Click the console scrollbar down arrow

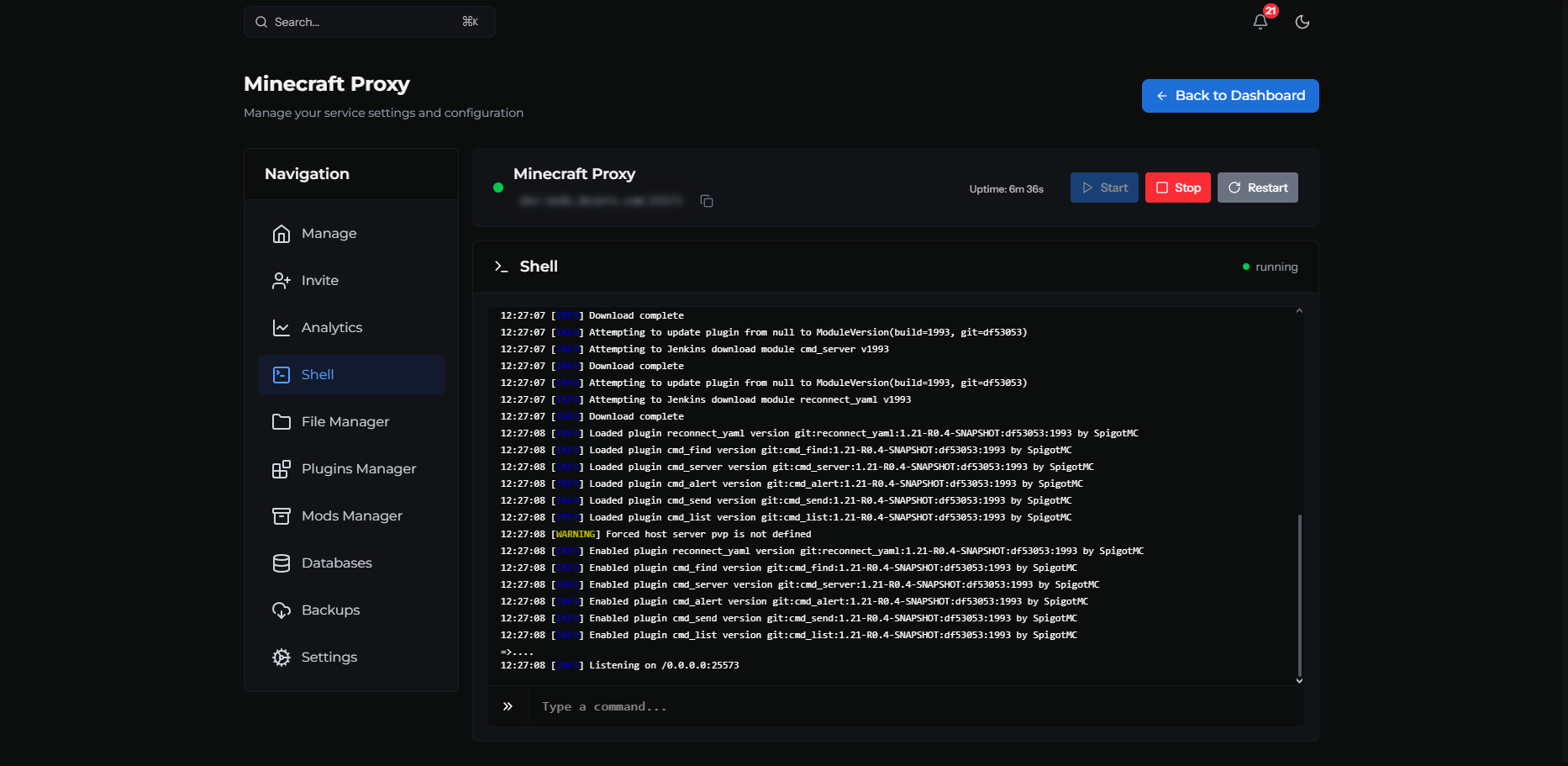tap(1299, 680)
